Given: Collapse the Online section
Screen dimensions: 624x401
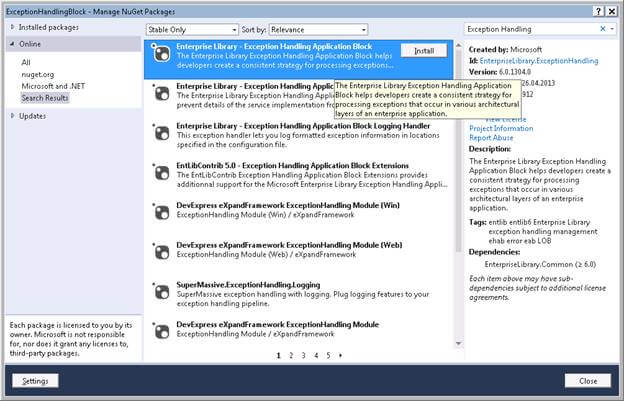Looking at the screenshot, I should coord(12,44).
